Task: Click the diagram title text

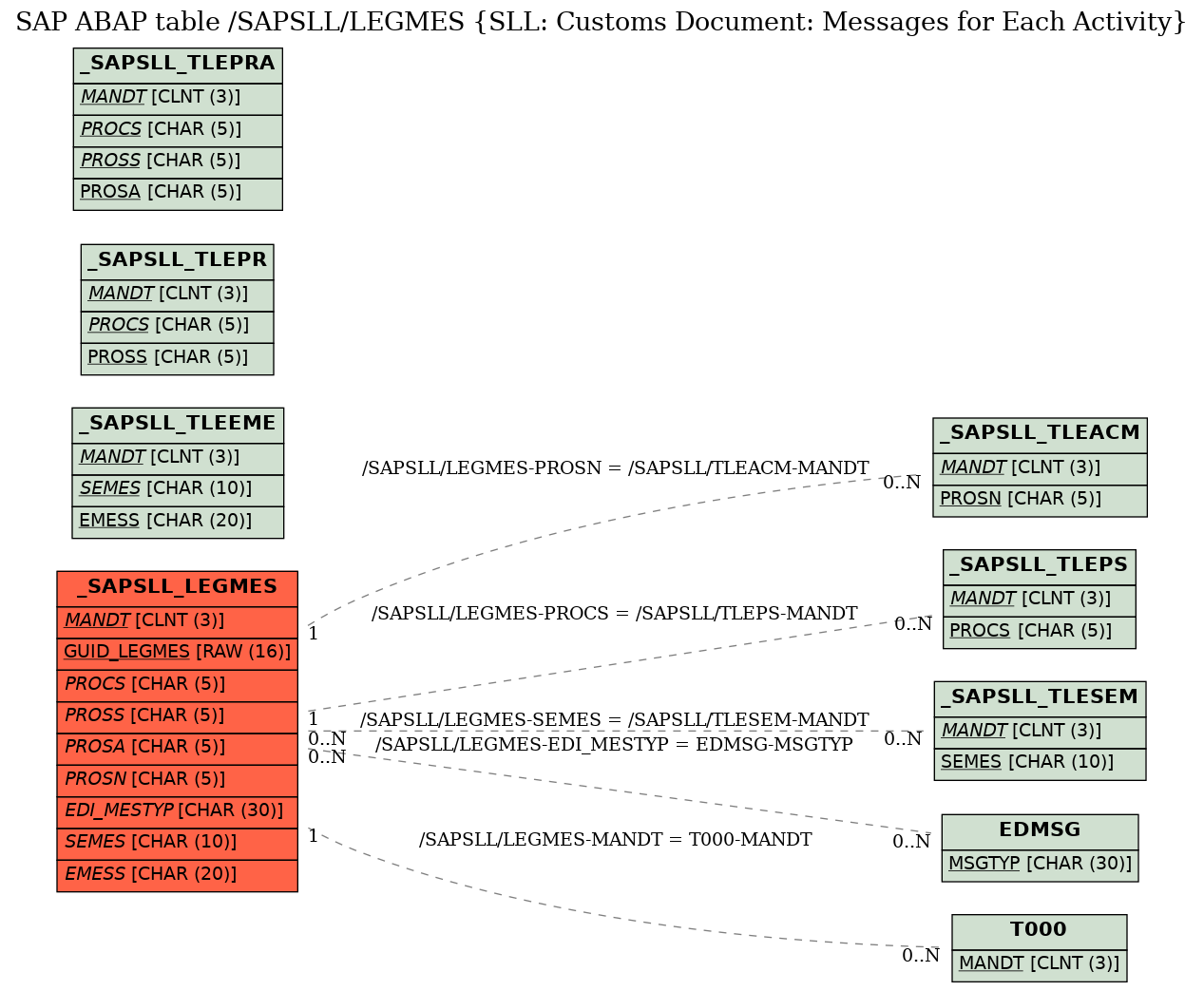Action: pyautogui.click(x=602, y=22)
